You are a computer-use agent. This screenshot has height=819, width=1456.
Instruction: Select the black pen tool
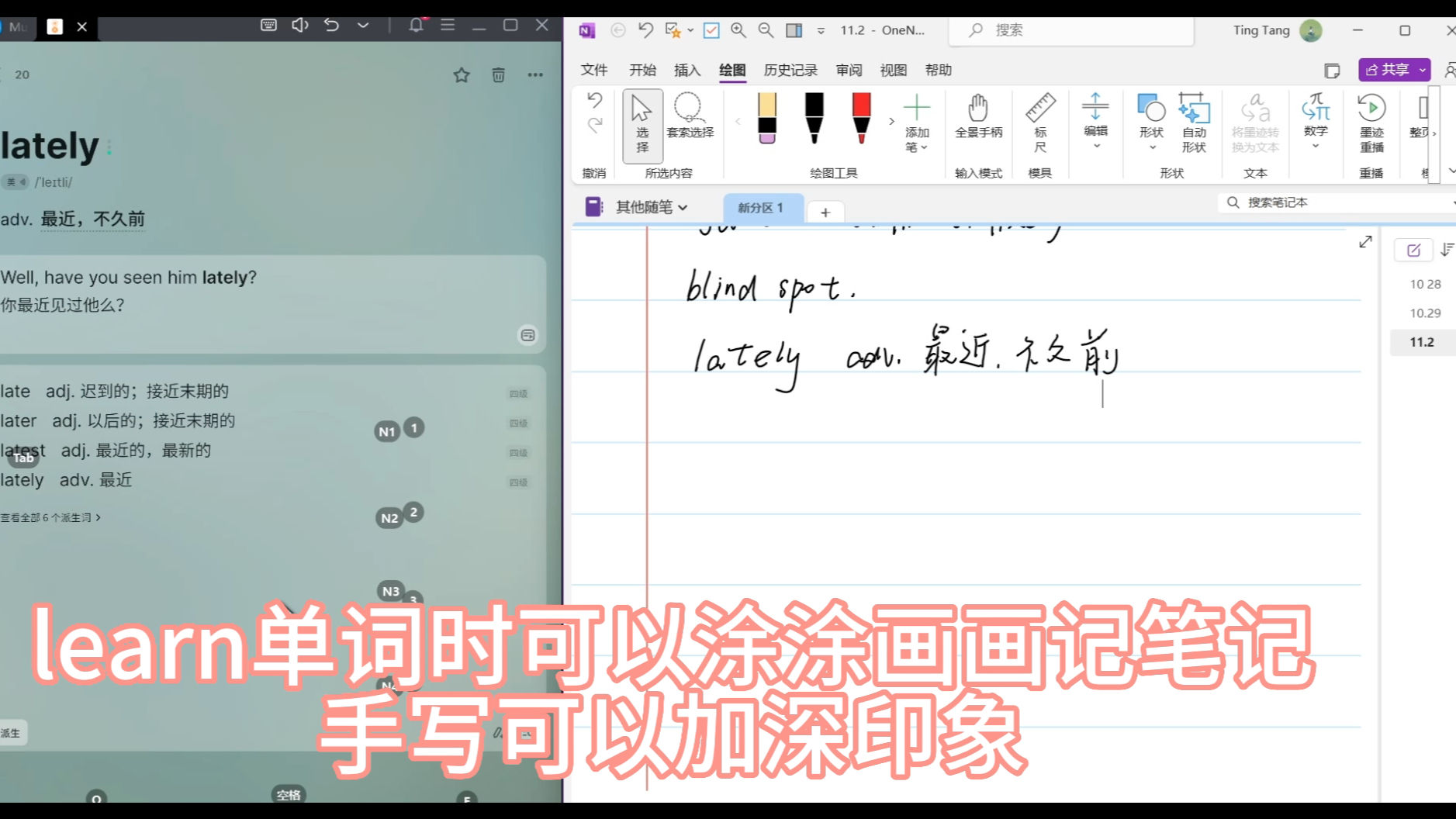(814, 118)
